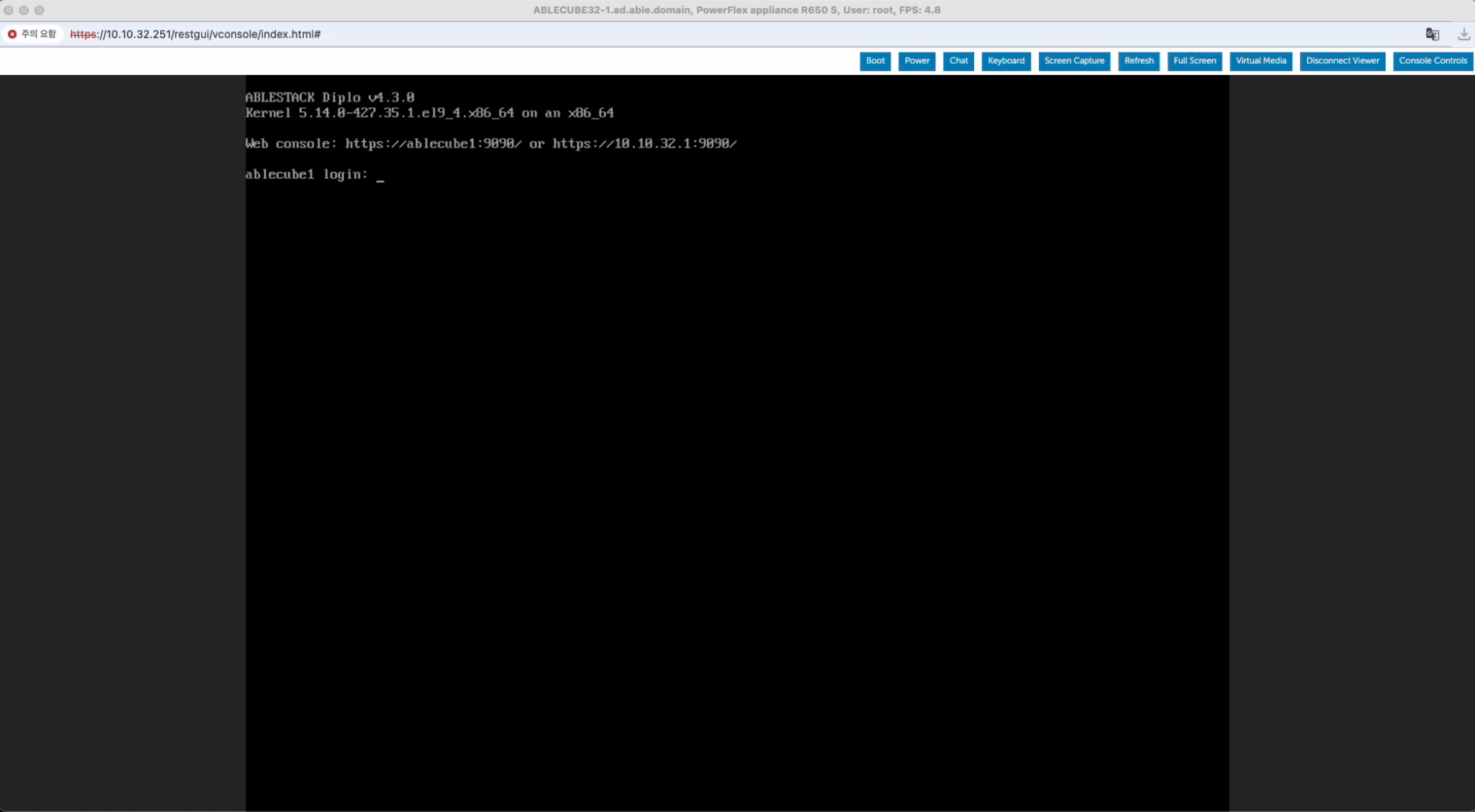1475x812 pixels.
Task: Click the red security warning icon
Action: 12,34
